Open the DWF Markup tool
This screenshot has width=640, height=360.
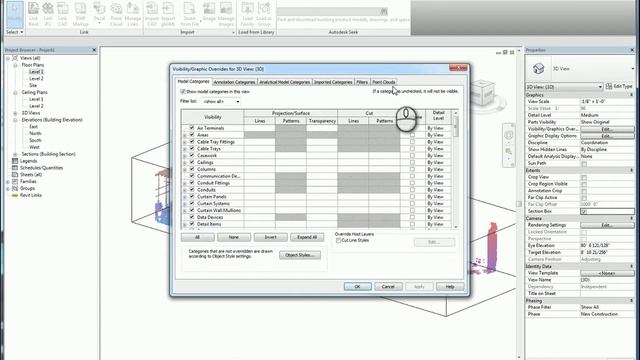tap(80, 14)
